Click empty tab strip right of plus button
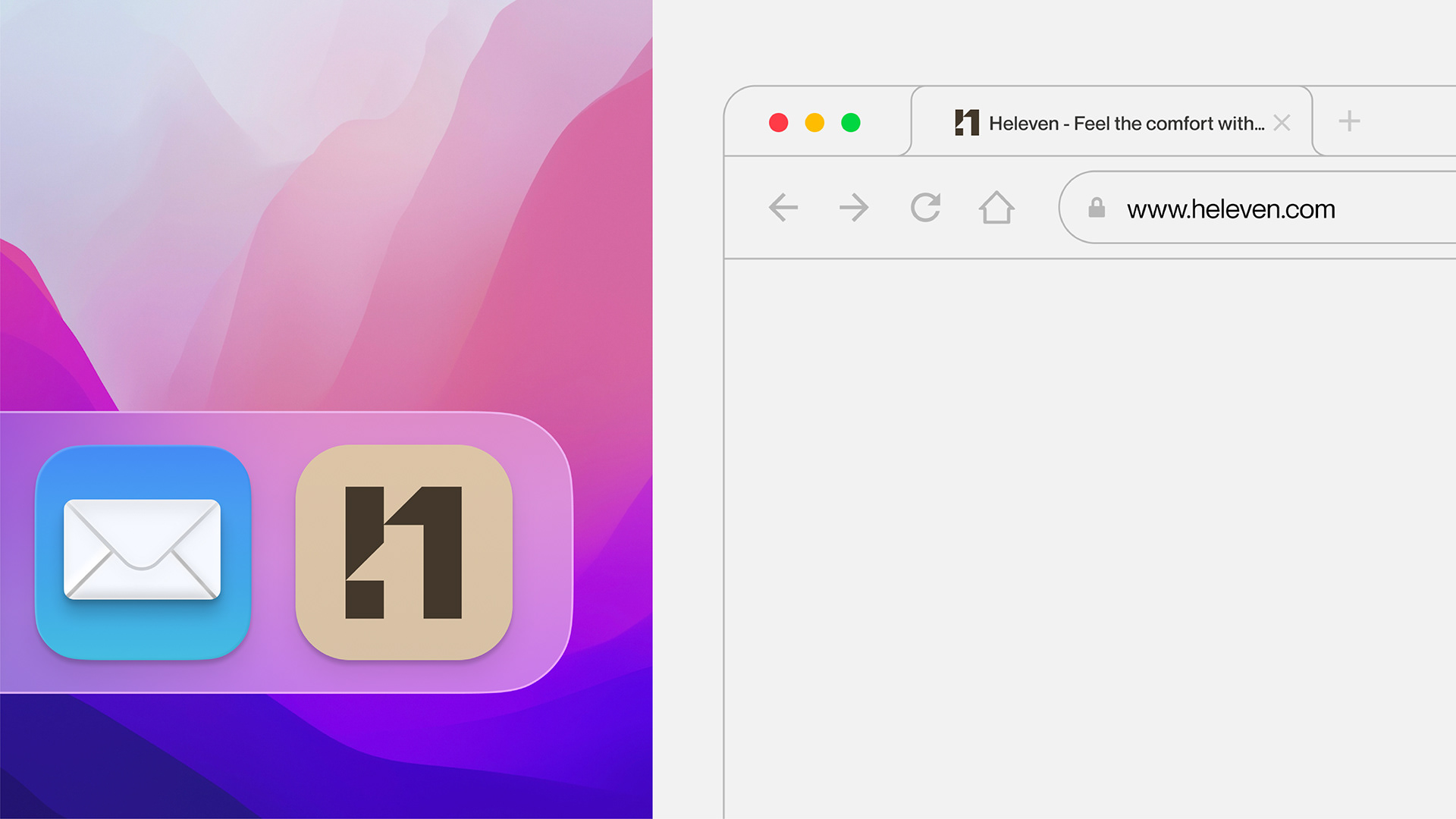 (x=1410, y=121)
